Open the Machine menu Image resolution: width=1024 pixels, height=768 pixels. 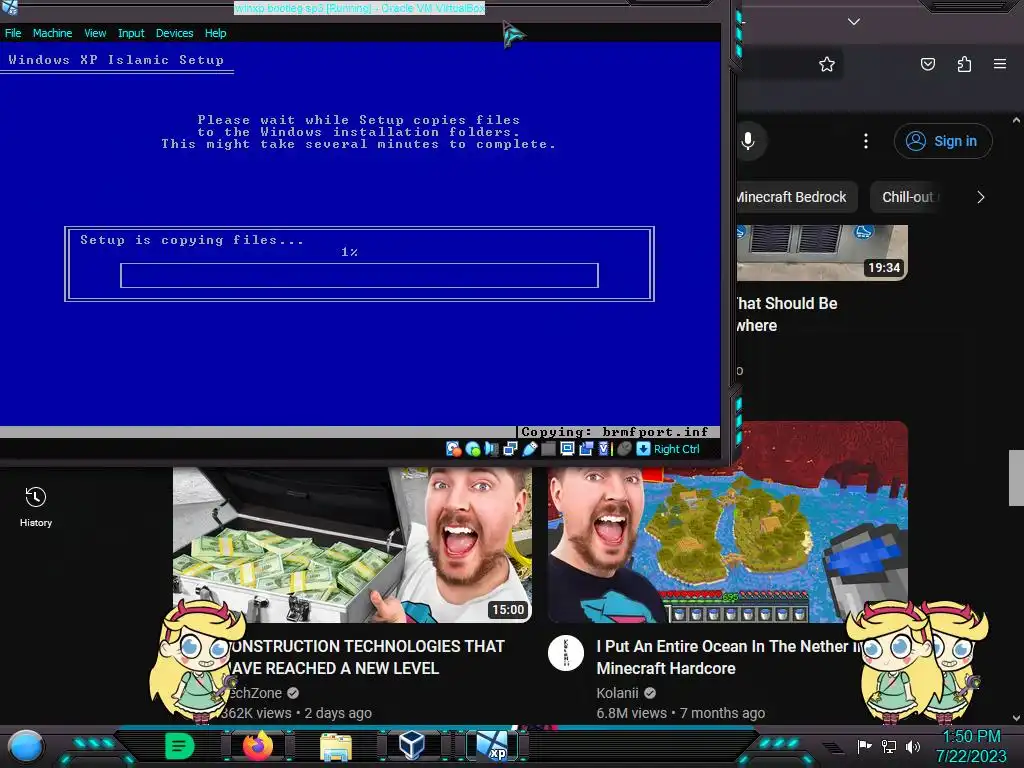tap(52, 33)
